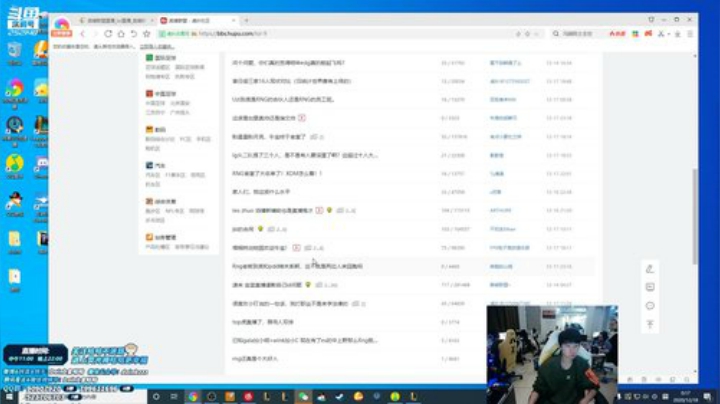The image size is (720, 404).
Task: Open the orange-icon last sidebar category
Action: coord(161,237)
